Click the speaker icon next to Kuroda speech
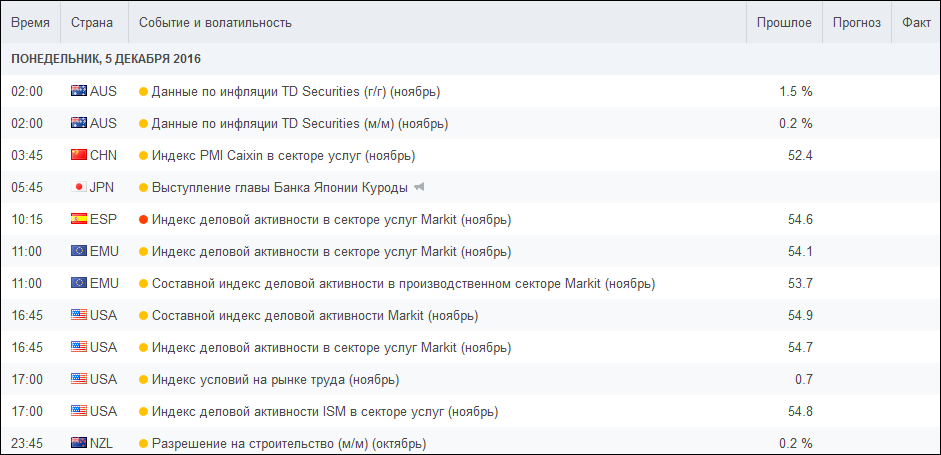The width and height of the screenshot is (941, 455). click(x=420, y=188)
